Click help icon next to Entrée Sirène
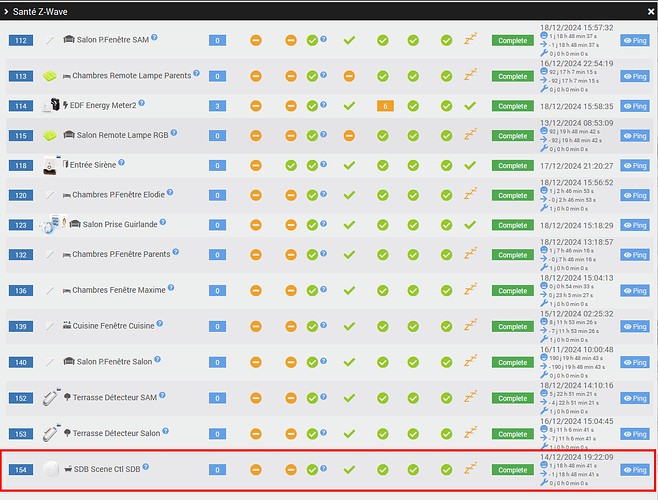The height and width of the screenshot is (500, 658). tap(121, 162)
